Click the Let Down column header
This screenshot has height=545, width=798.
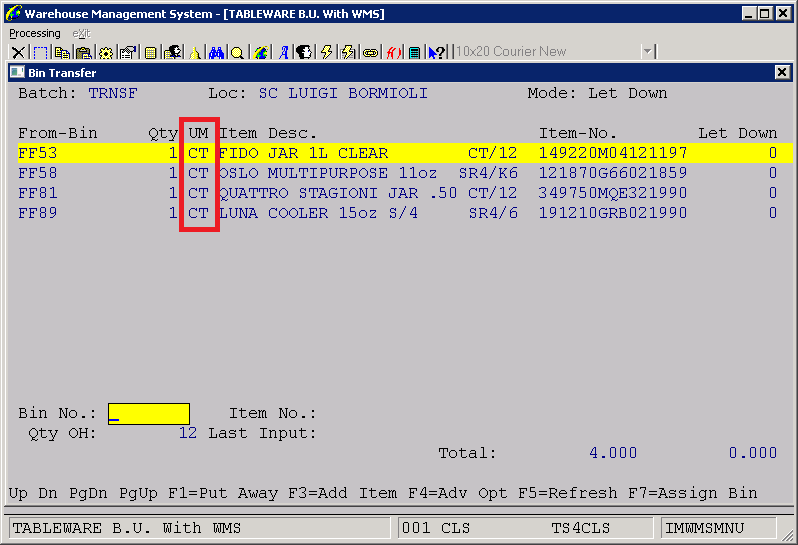[x=737, y=133]
